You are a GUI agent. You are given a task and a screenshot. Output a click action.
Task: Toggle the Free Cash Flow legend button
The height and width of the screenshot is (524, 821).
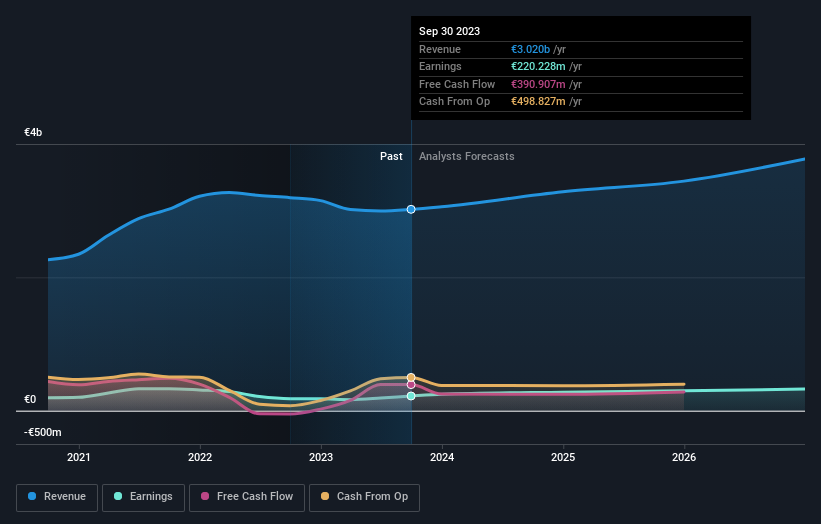(247, 497)
